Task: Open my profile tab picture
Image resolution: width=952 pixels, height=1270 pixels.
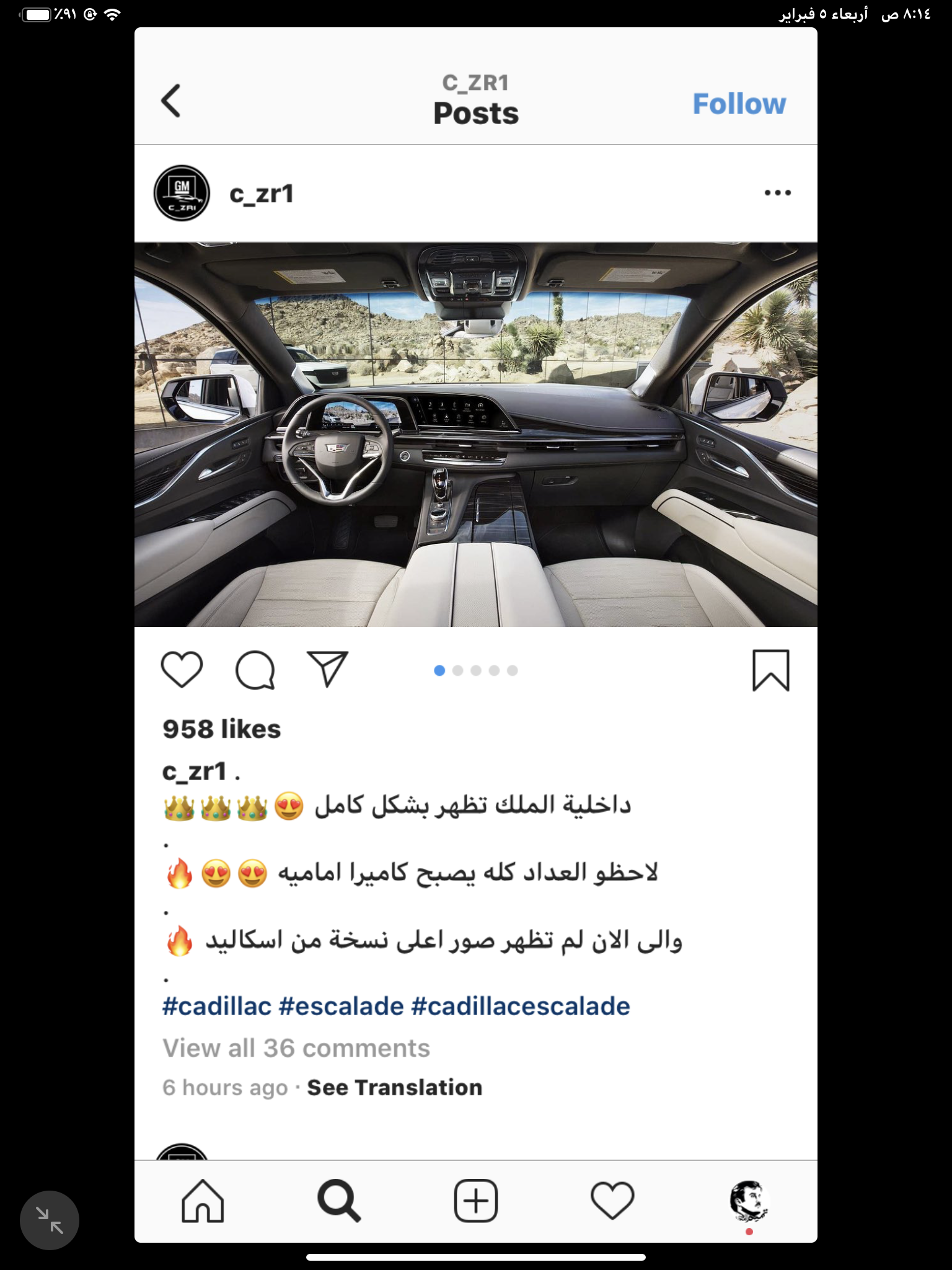Action: [x=749, y=1201]
